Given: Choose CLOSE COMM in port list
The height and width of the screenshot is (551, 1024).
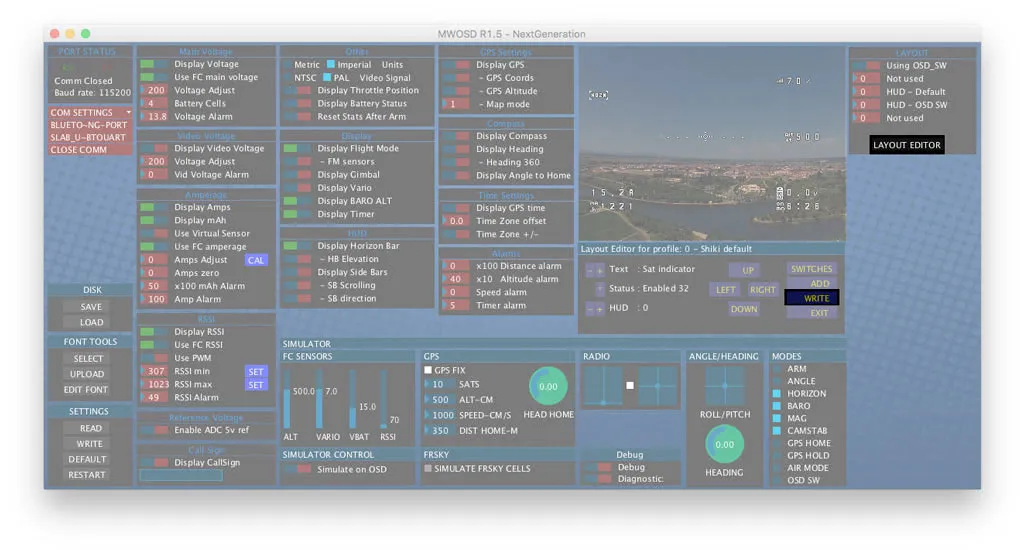Looking at the screenshot, I should click(90, 150).
